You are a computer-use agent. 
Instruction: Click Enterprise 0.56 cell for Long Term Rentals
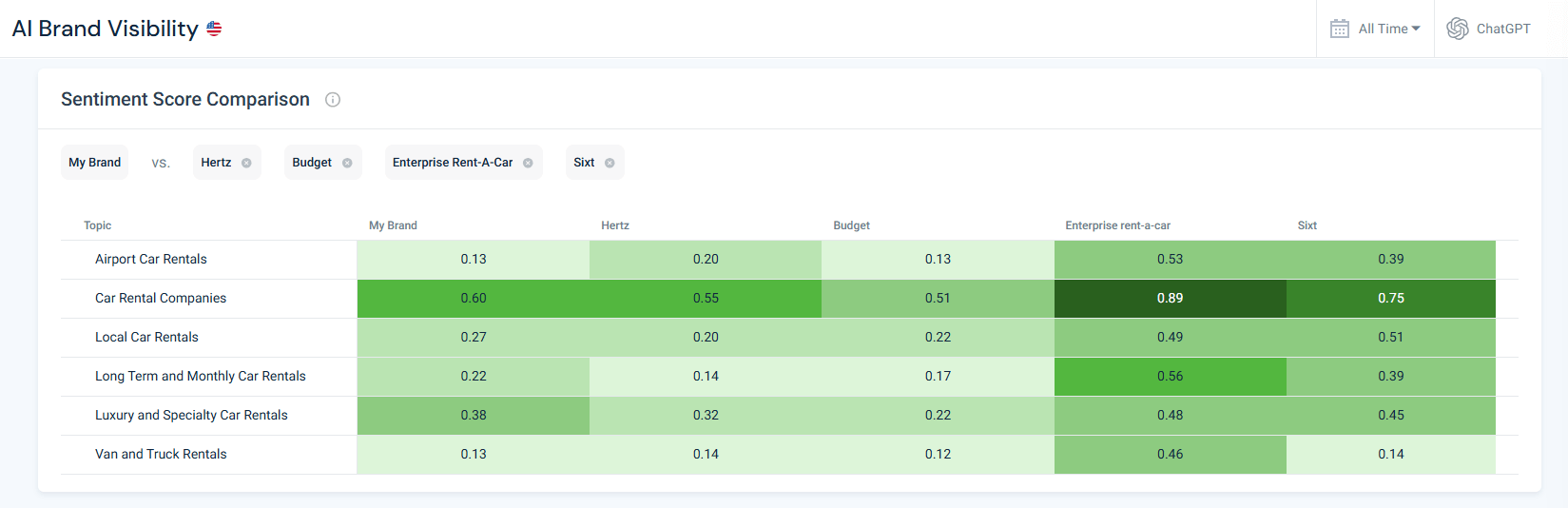pyautogui.click(x=1170, y=376)
